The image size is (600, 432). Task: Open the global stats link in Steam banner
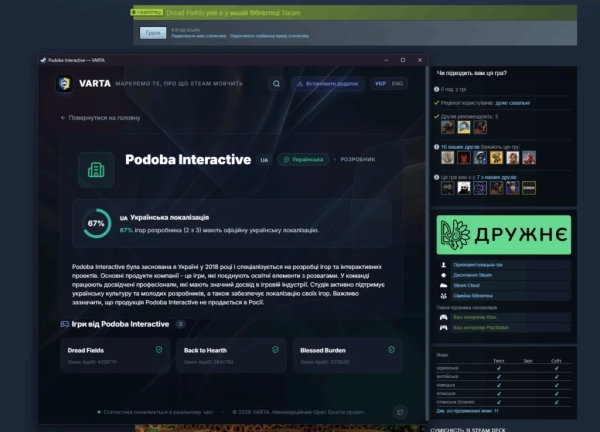point(269,36)
